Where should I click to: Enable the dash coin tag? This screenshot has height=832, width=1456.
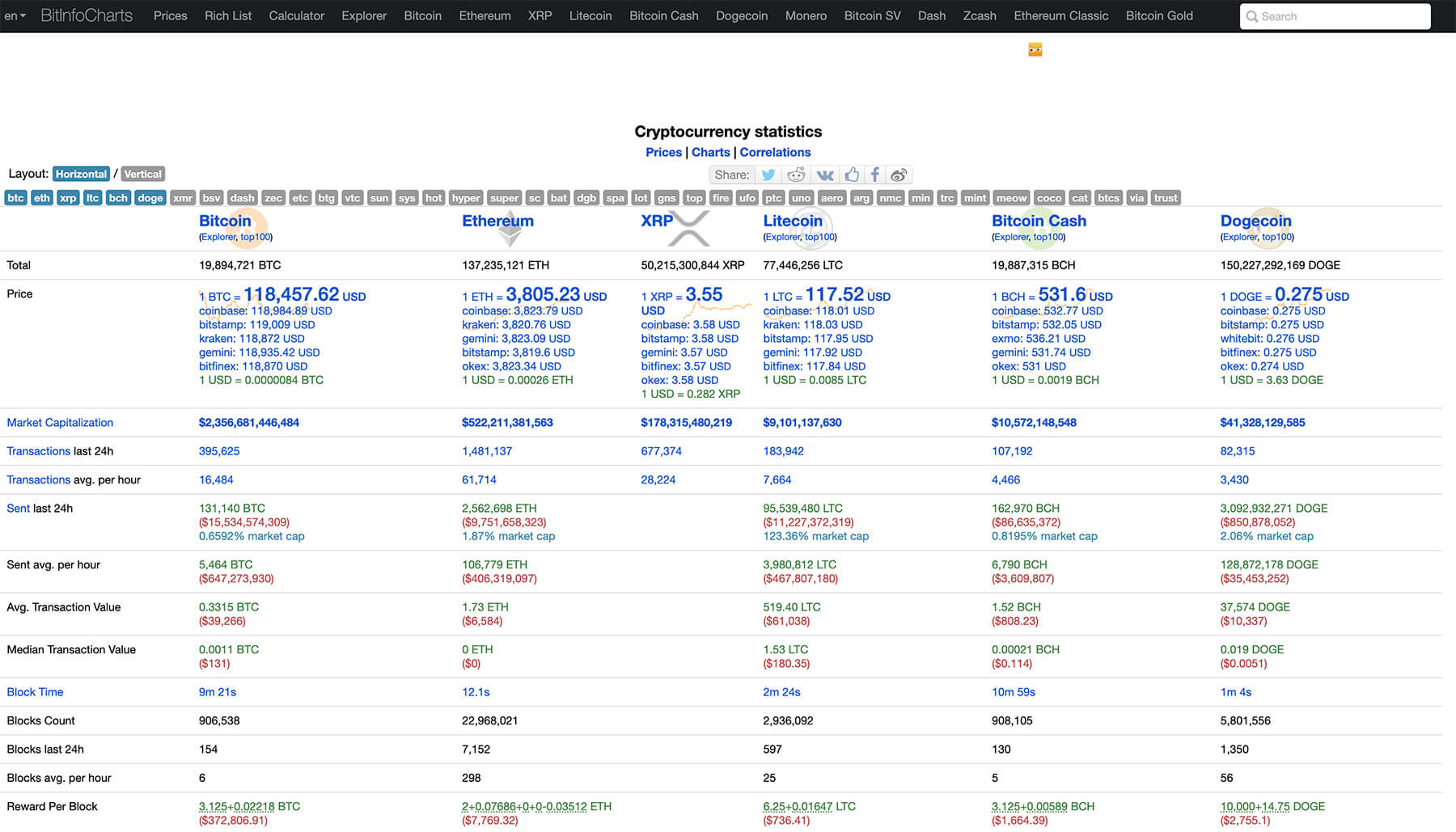(x=242, y=198)
